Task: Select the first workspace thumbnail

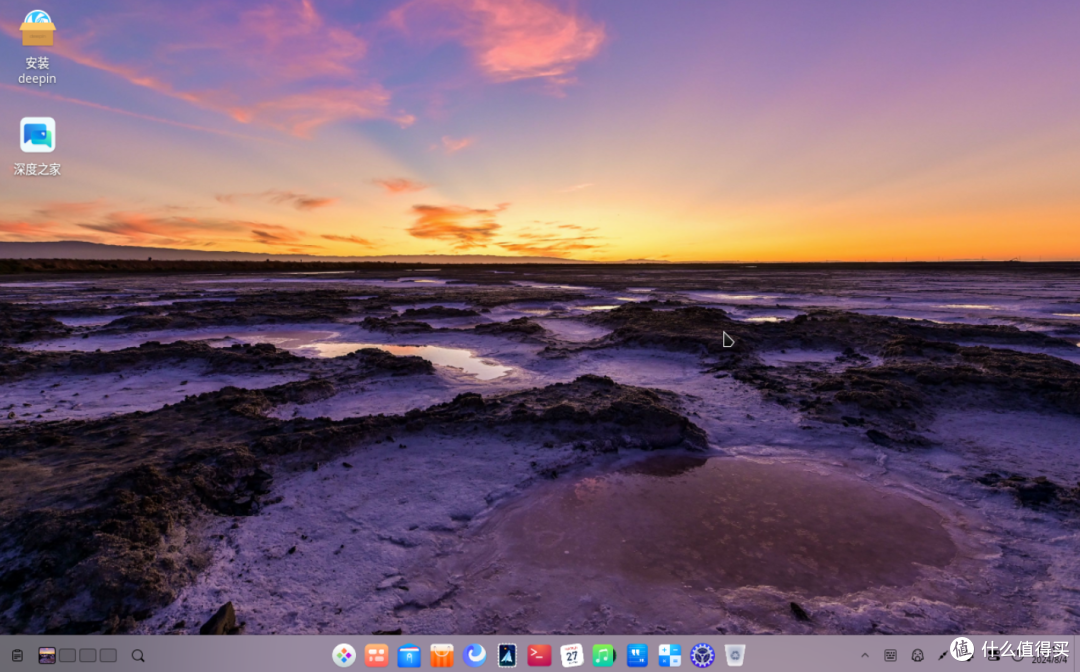Action: coord(47,655)
